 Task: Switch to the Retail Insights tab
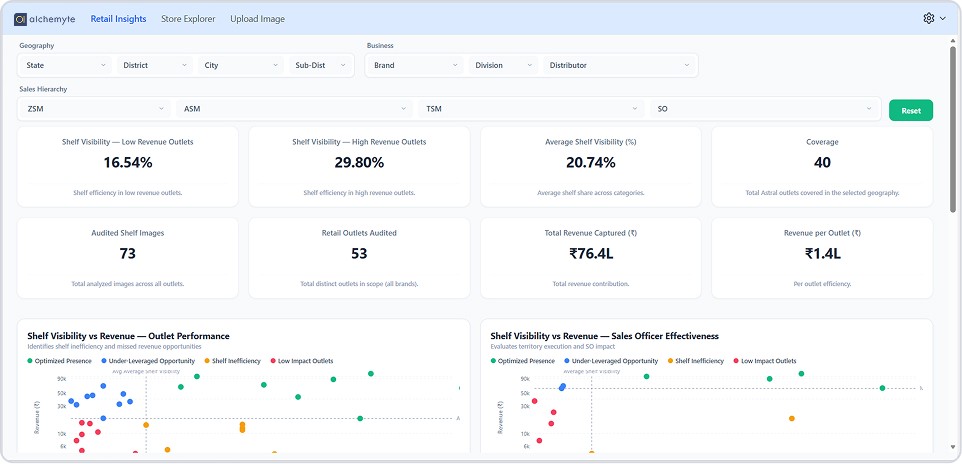(118, 19)
